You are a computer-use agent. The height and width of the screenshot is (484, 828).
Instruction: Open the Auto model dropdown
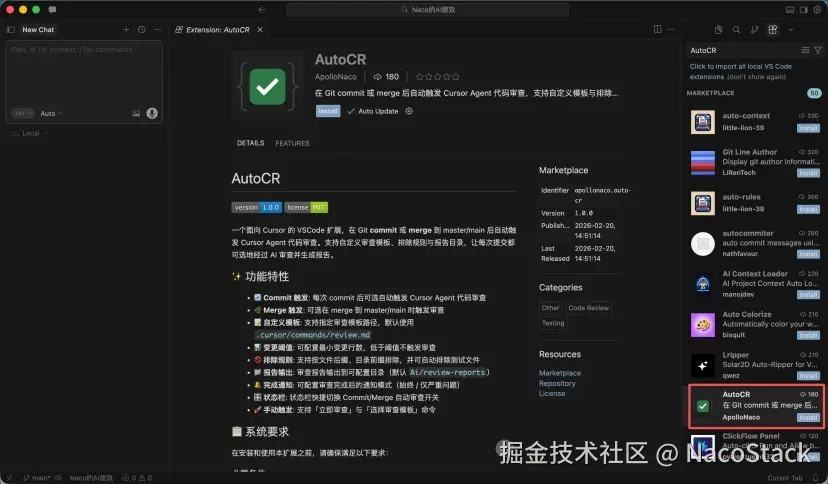coord(51,113)
